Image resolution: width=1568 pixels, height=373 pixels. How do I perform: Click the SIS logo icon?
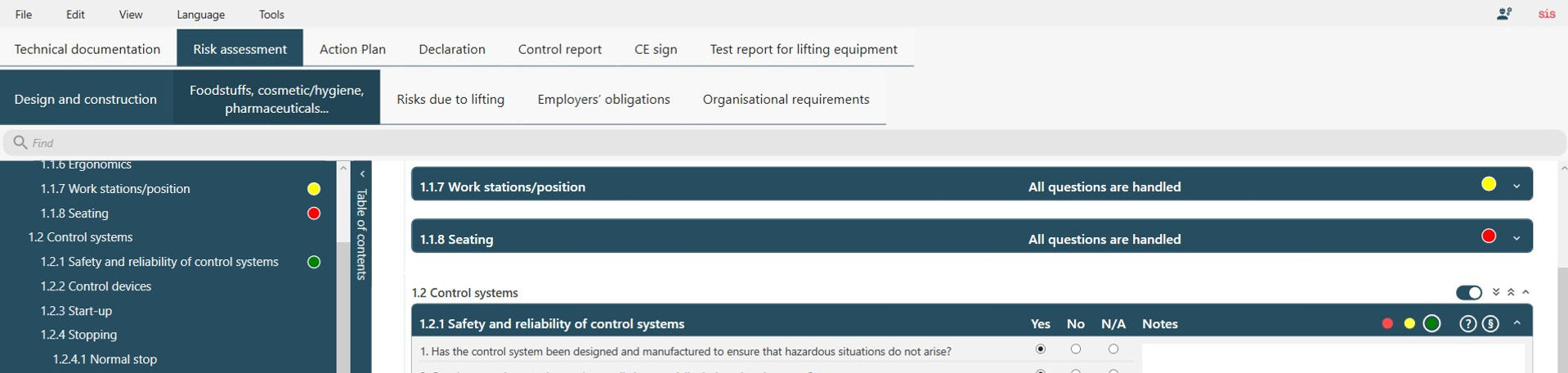click(x=1546, y=14)
